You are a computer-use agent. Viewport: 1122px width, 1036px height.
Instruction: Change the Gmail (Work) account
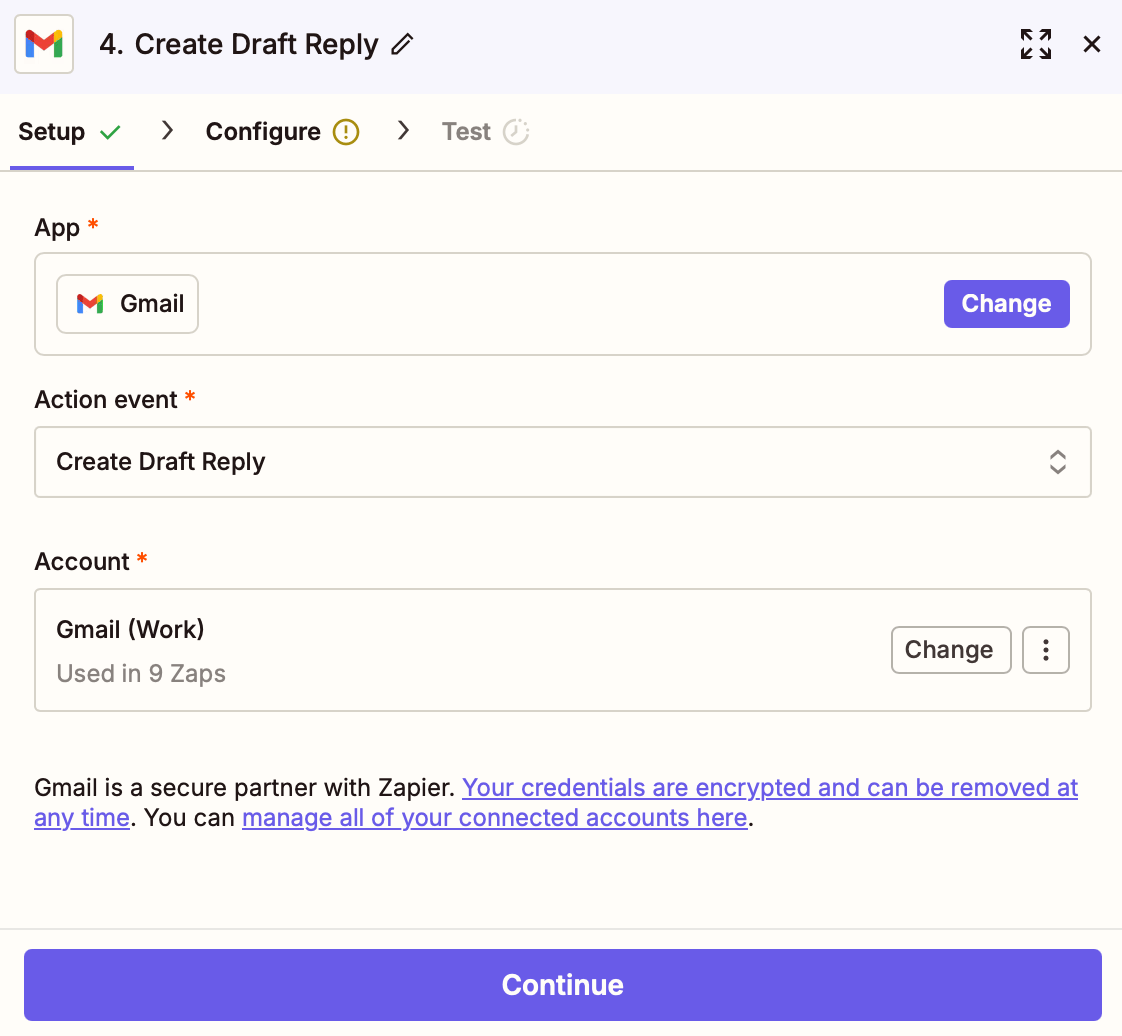click(x=950, y=650)
